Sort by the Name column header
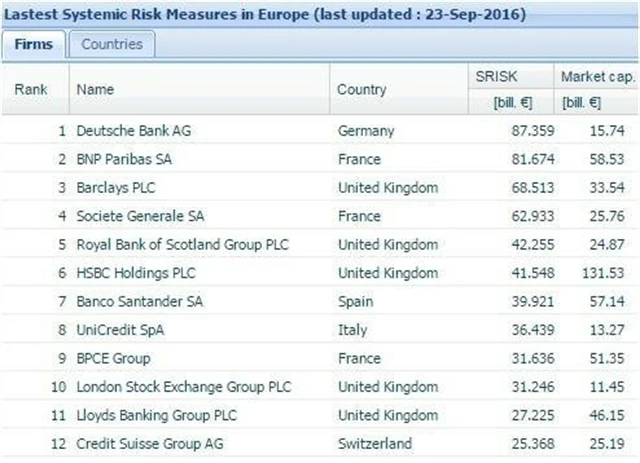 click(96, 89)
